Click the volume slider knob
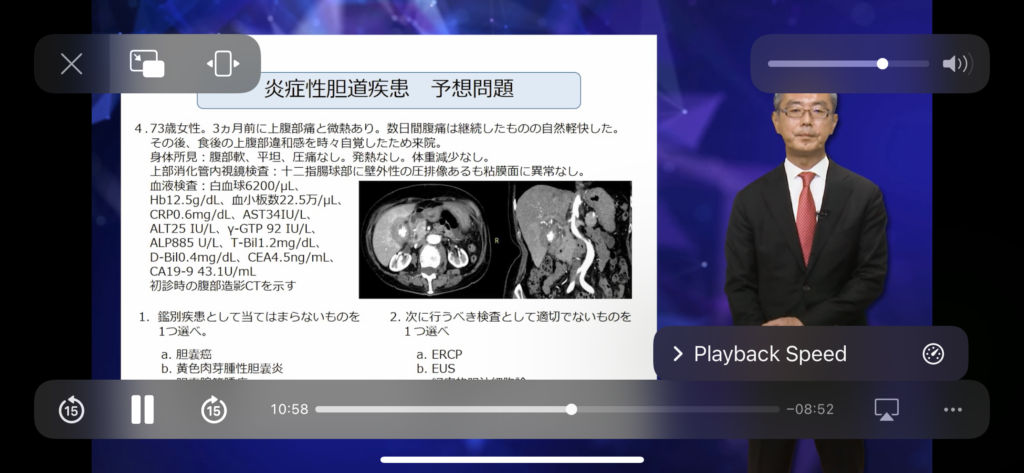 882,64
